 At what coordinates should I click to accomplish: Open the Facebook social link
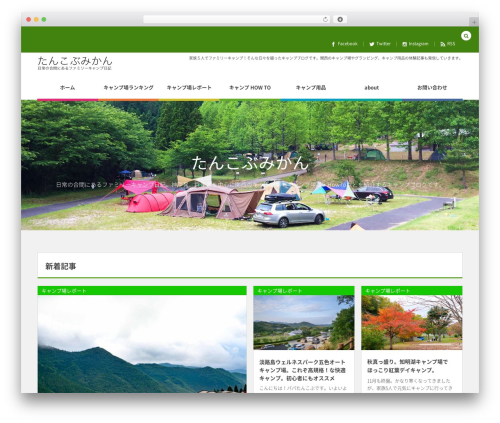pyautogui.click(x=344, y=44)
